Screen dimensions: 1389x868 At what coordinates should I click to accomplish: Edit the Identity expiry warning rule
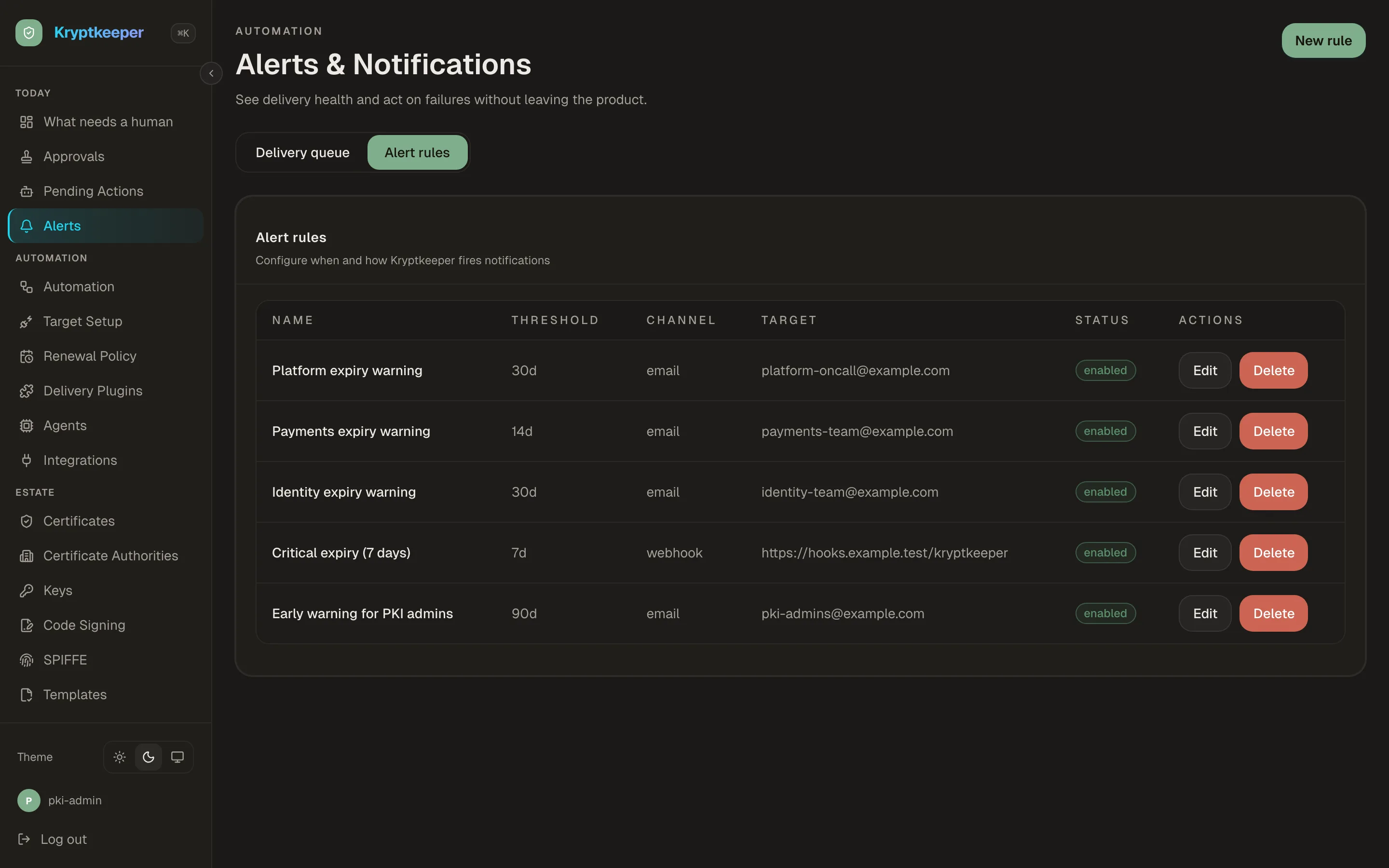coord(1205,492)
